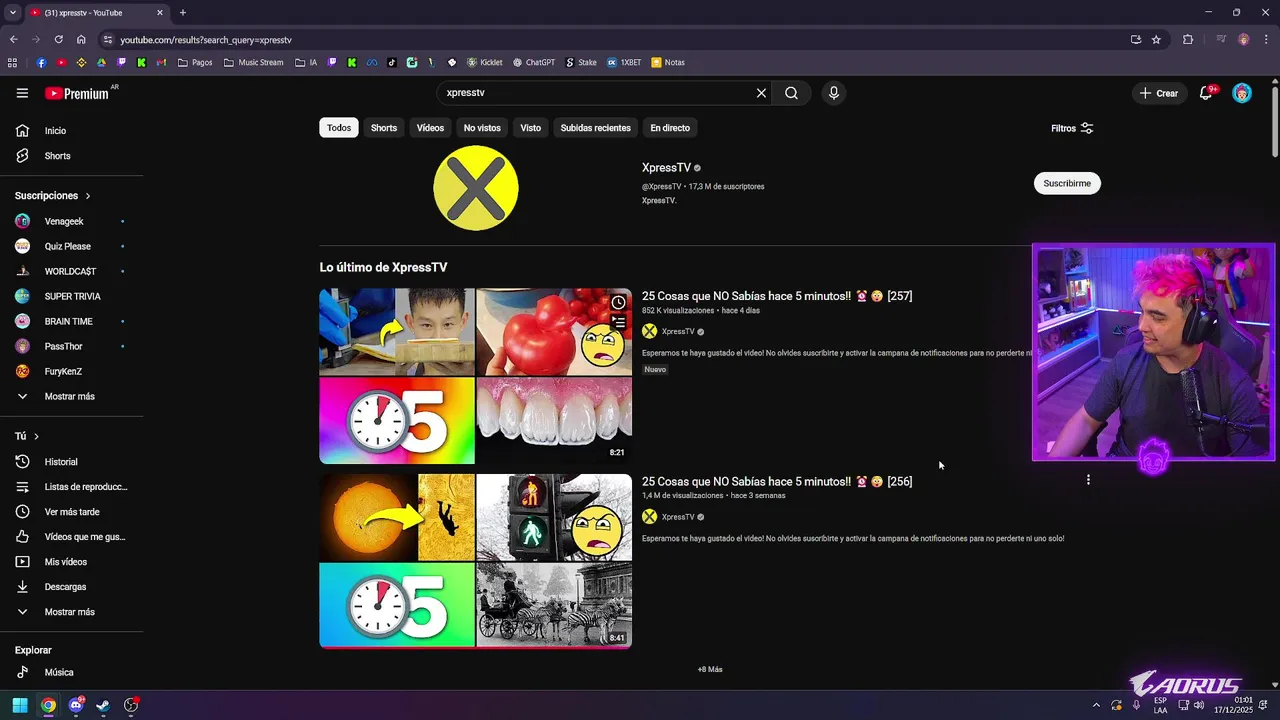
Task: Click XpressTV channel under video [257]
Action: click(677, 331)
